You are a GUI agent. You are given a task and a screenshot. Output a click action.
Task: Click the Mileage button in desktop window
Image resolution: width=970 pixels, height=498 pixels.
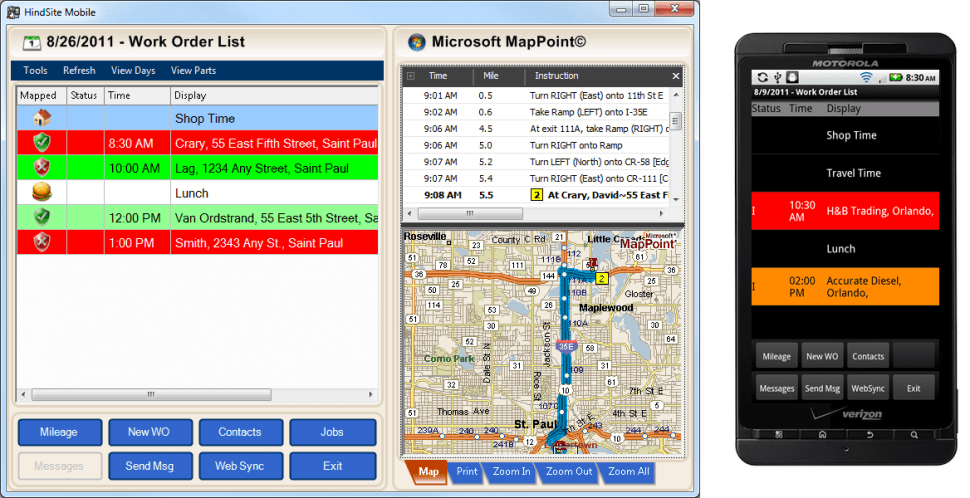59,432
